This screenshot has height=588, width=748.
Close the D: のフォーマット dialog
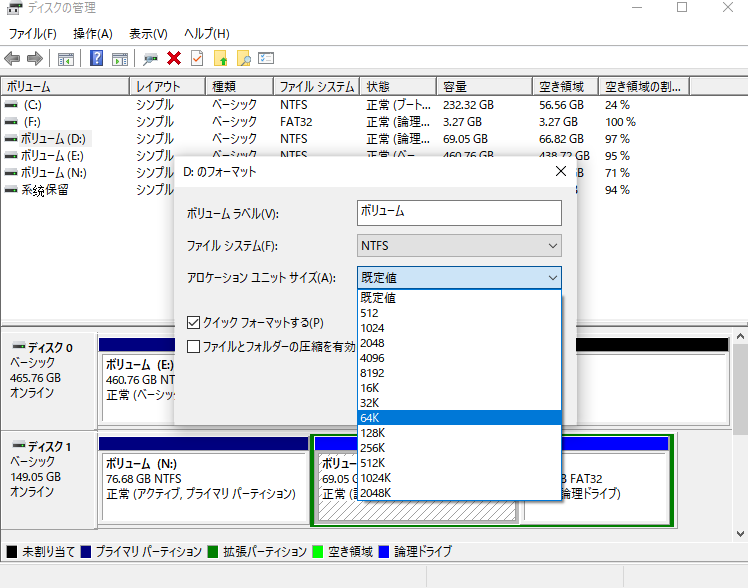point(561,171)
